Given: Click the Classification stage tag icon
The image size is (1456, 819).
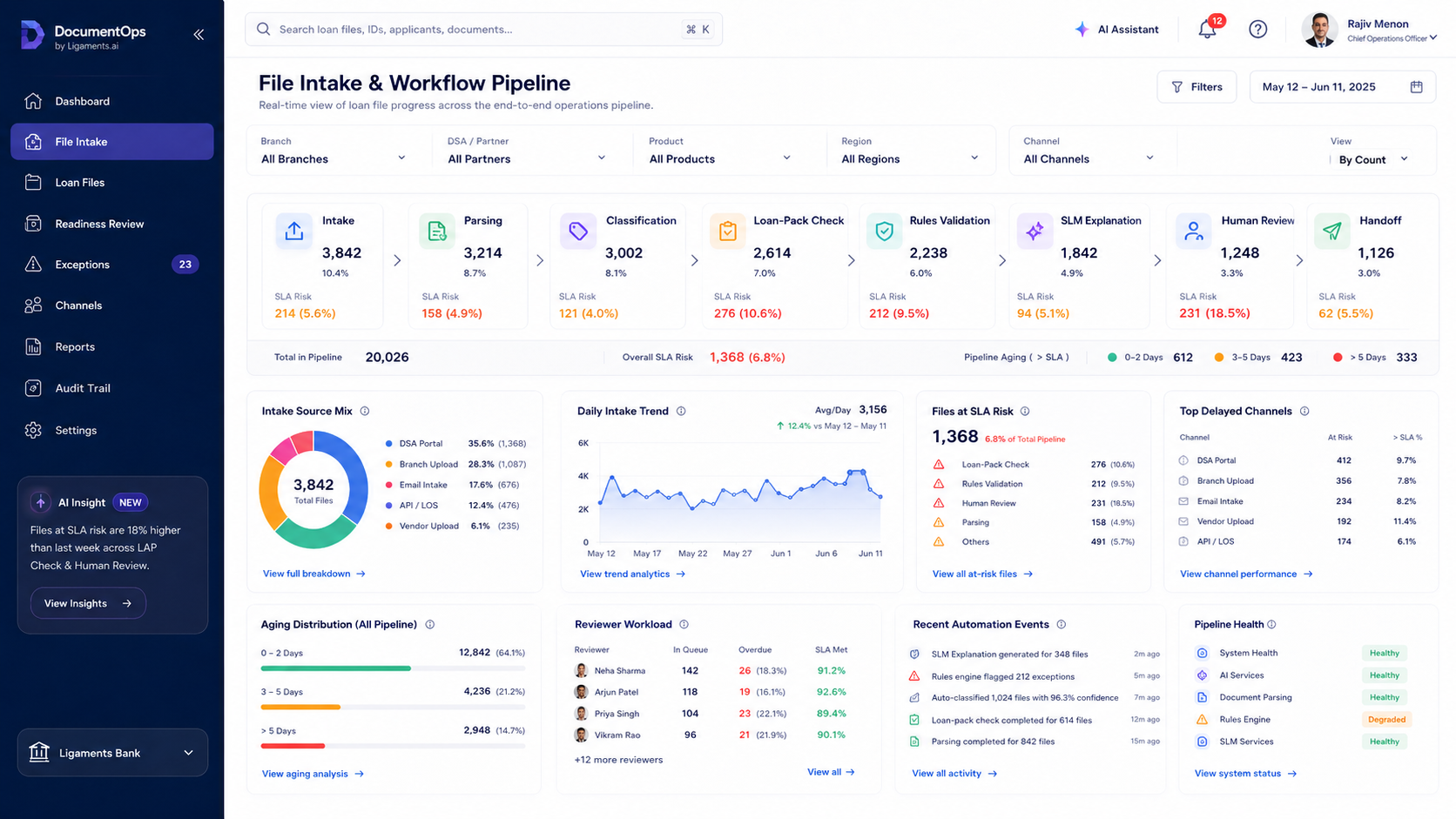Looking at the screenshot, I should [x=578, y=232].
